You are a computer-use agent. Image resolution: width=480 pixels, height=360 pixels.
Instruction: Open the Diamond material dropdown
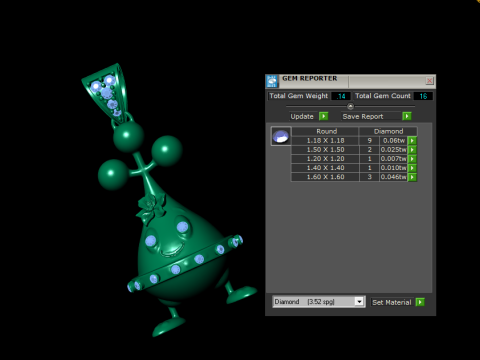tap(359, 302)
